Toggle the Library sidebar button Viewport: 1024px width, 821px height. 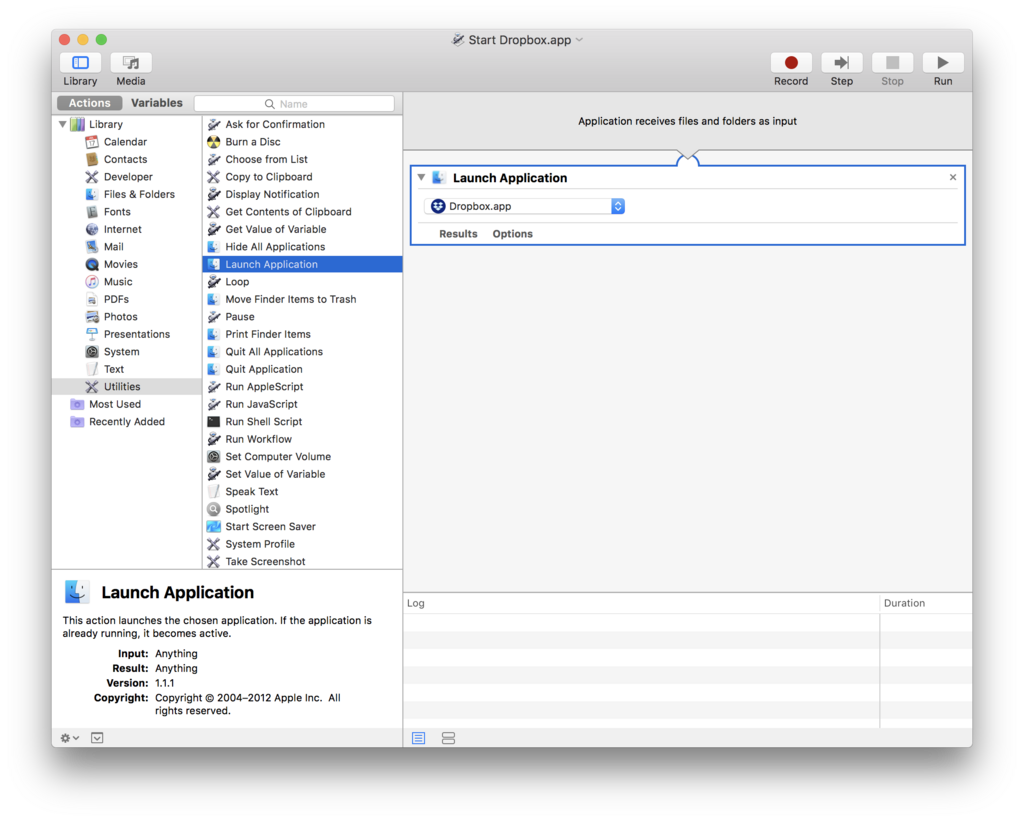(80, 63)
